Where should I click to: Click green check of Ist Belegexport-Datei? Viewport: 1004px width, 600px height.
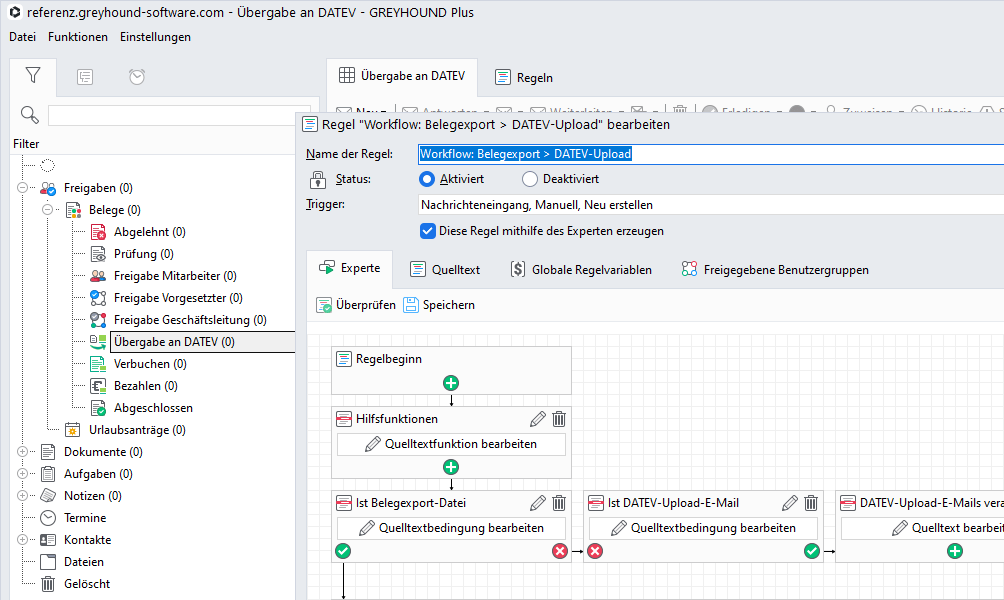click(343, 551)
